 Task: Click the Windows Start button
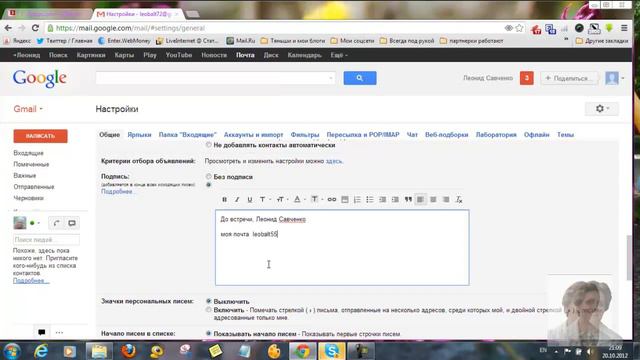(x=12, y=351)
